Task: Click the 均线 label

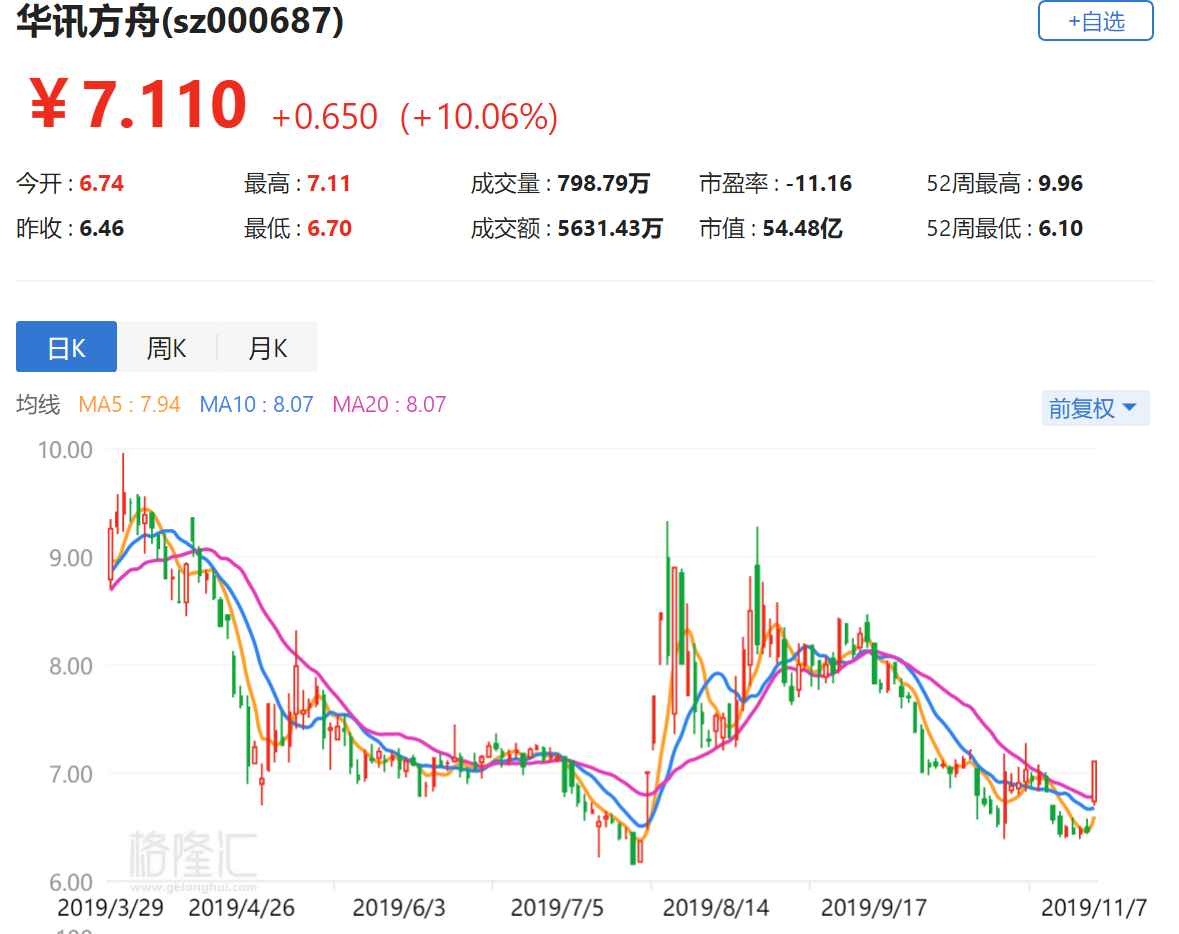Action: [x=38, y=405]
